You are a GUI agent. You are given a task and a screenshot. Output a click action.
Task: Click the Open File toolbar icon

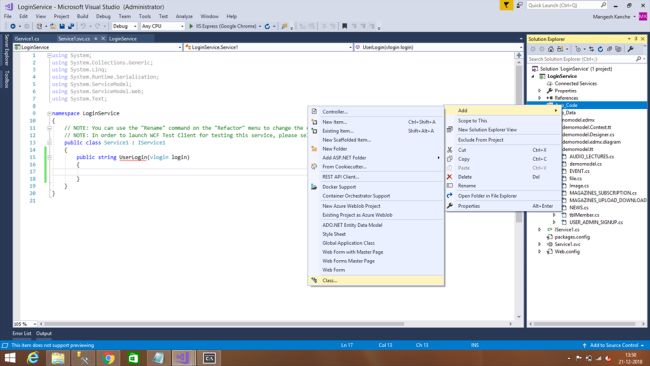point(53,26)
